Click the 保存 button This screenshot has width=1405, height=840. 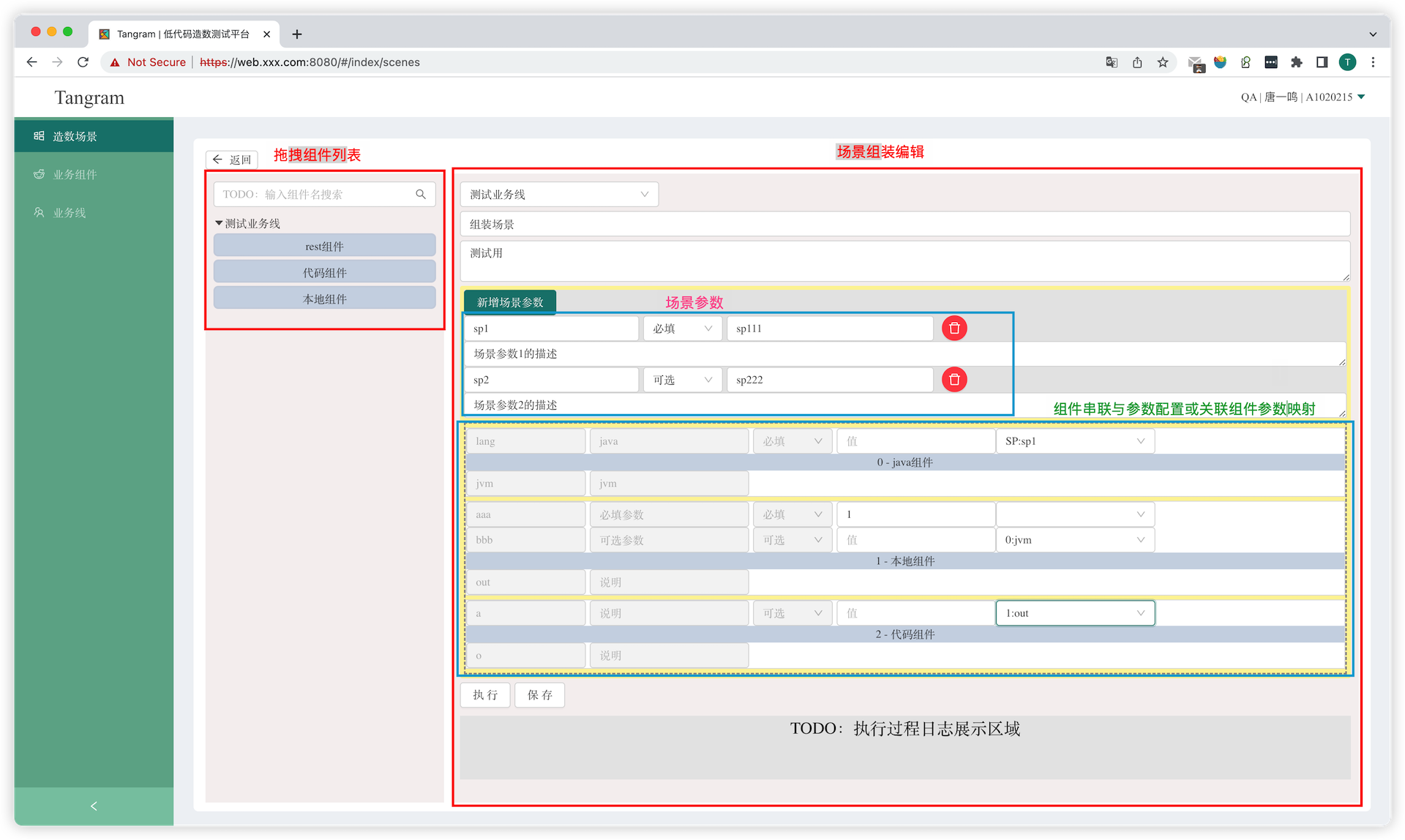tap(539, 695)
